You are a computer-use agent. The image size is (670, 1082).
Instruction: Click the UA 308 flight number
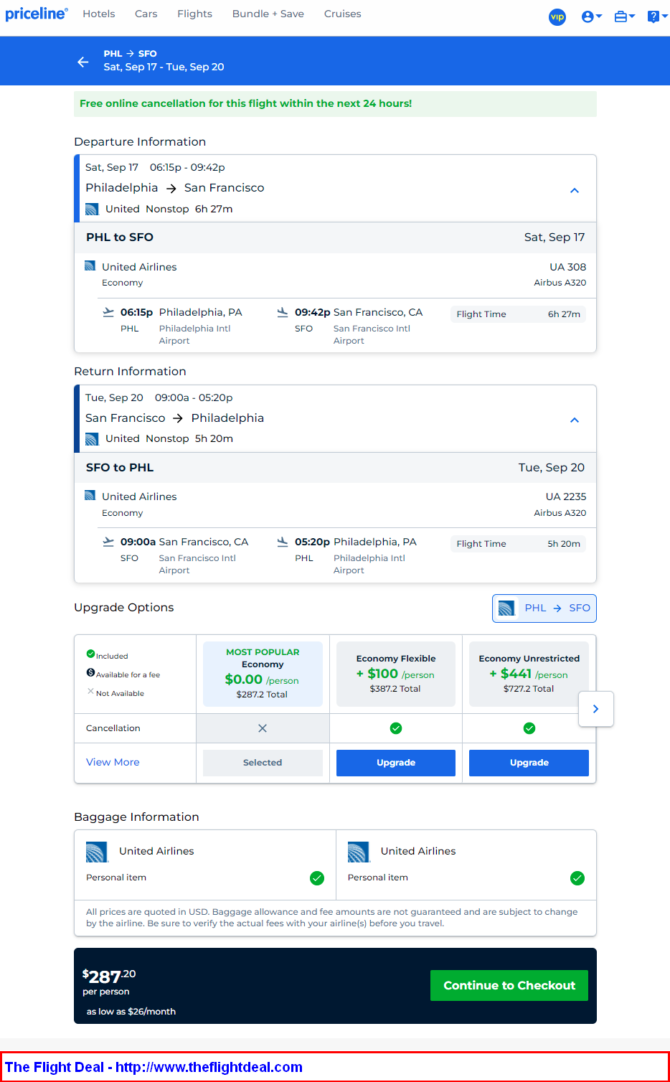click(x=567, y=267)
